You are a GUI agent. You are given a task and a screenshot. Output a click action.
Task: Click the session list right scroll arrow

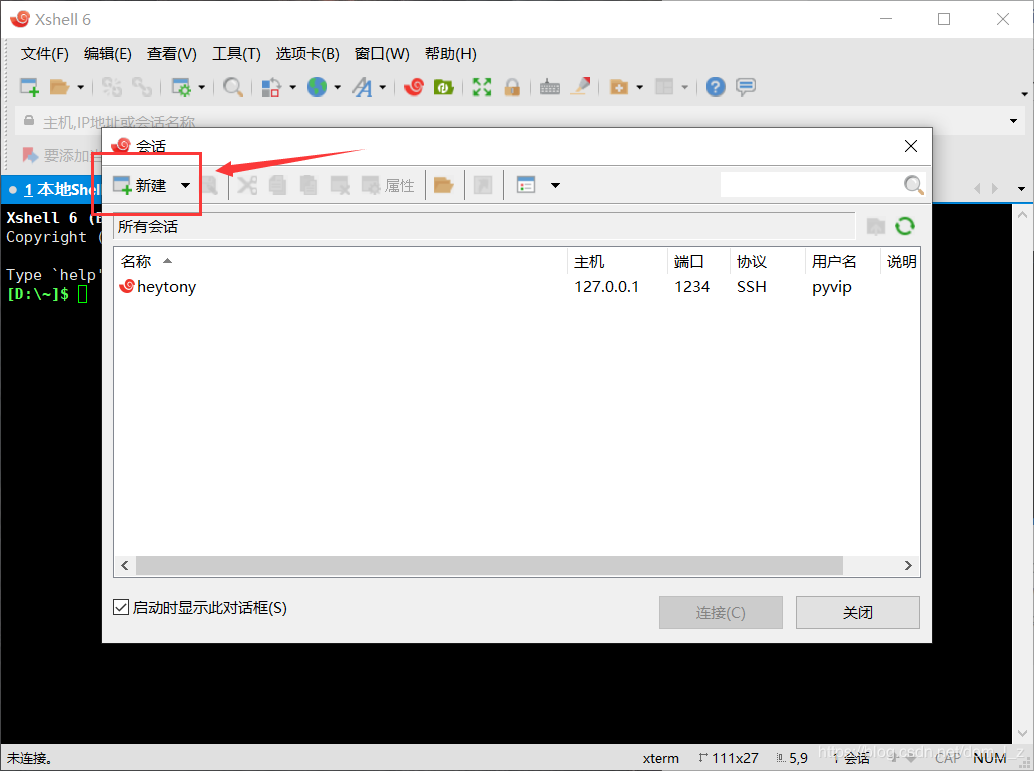(908, 565)
